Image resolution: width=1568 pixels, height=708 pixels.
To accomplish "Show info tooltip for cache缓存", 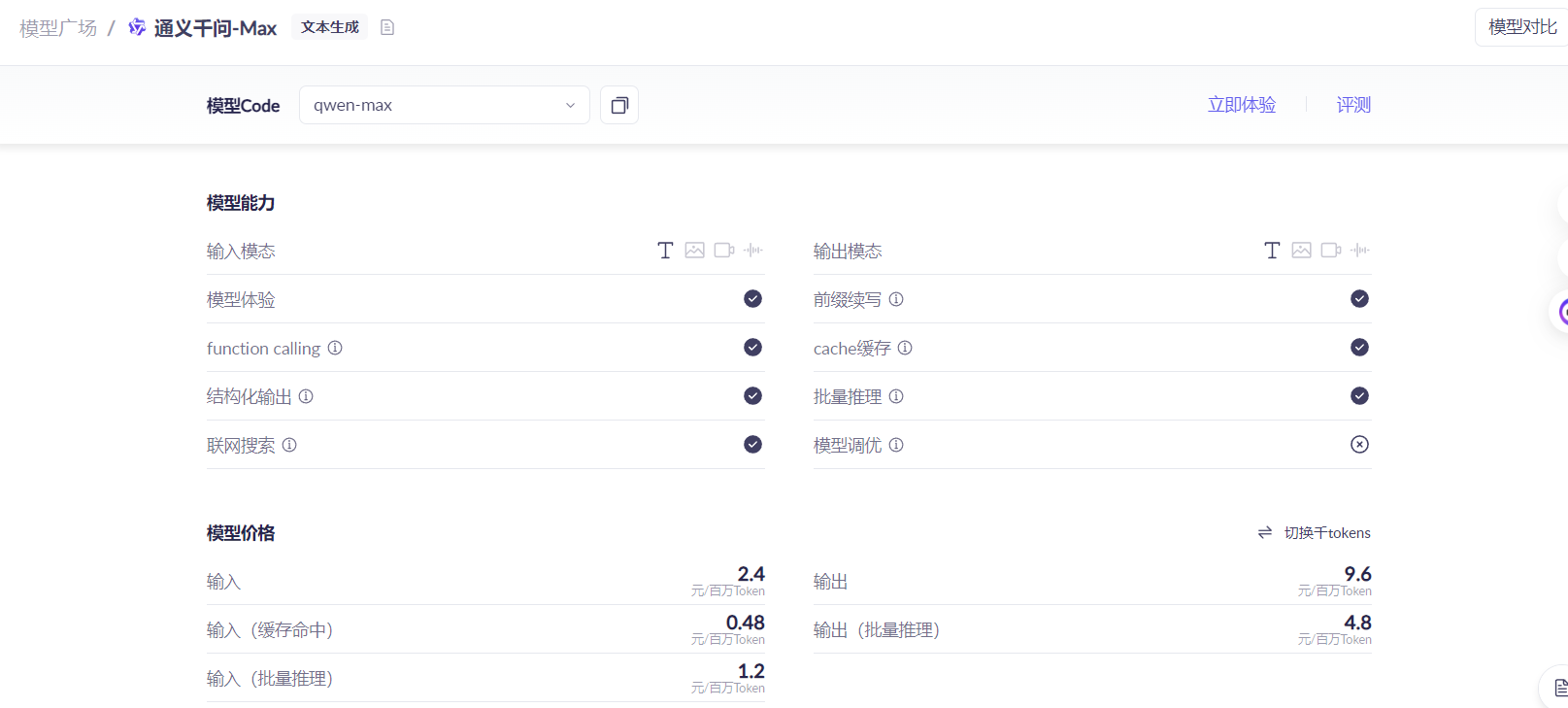I will (x=905, y=348).
